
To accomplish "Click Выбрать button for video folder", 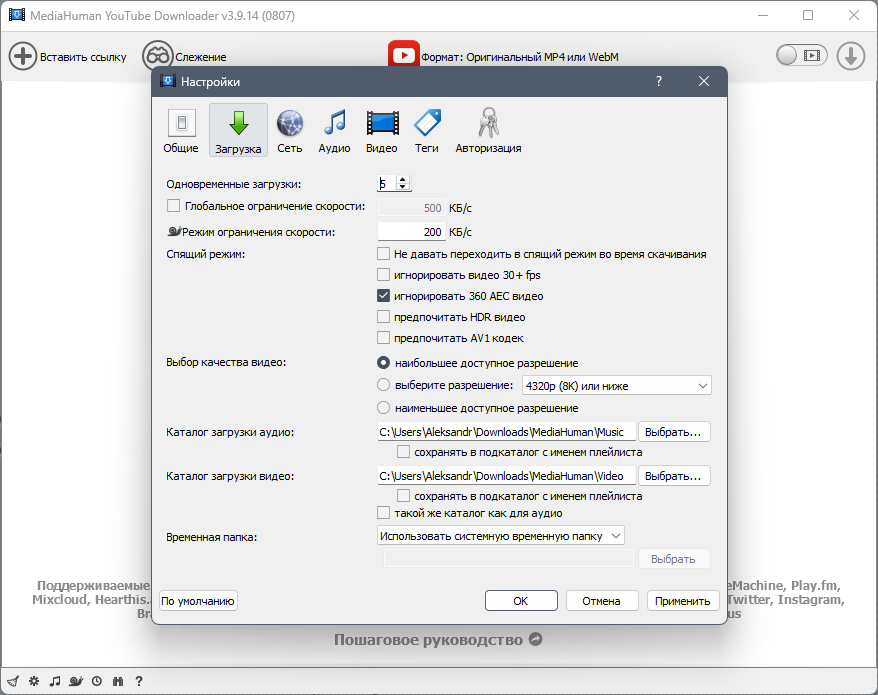I will pyautogui.click(x=674, y=476).
